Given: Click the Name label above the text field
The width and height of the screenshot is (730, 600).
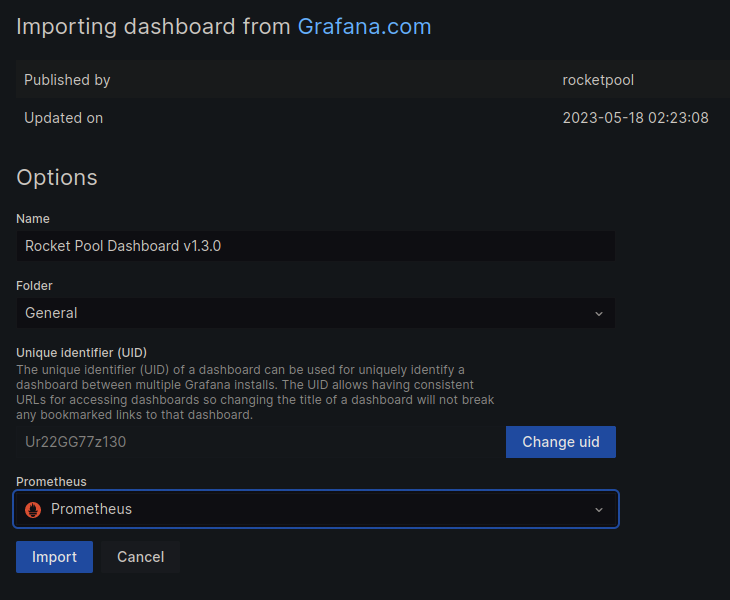Looking at the screenshot, I should pos(33,219).
